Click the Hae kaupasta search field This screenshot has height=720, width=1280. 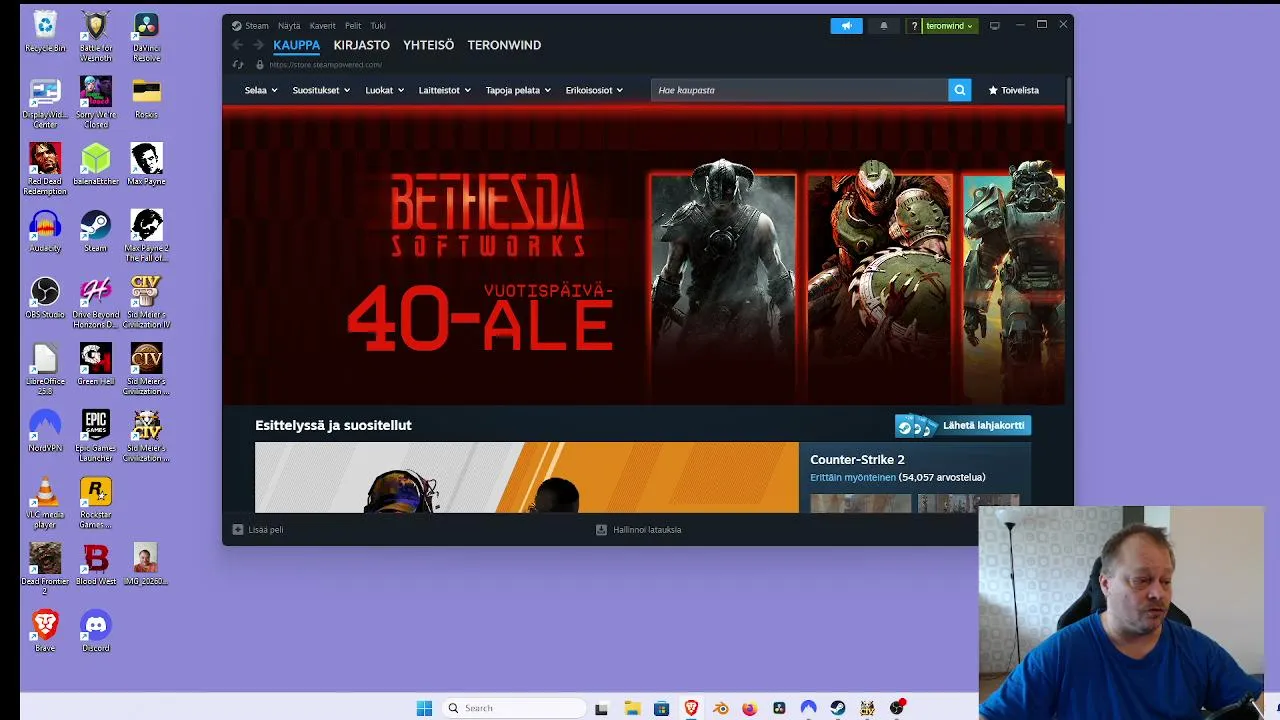tap(800, 90)
